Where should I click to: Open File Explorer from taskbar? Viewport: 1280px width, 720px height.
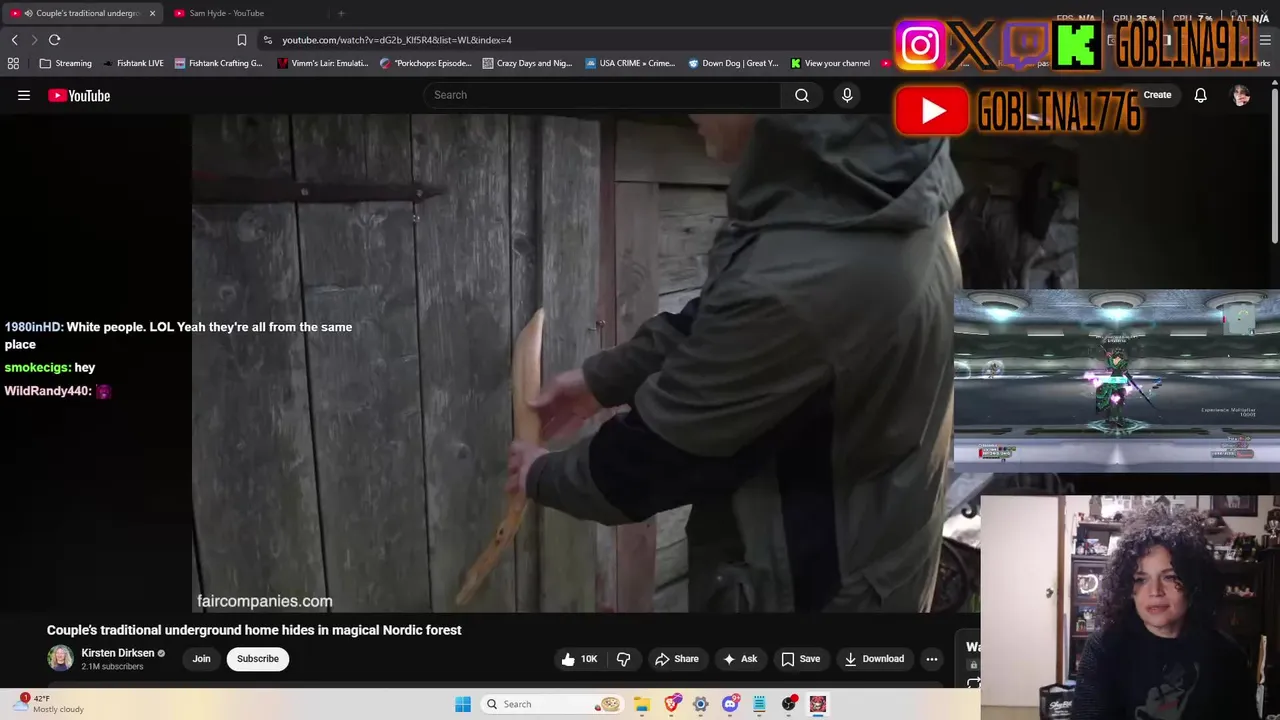642,704
